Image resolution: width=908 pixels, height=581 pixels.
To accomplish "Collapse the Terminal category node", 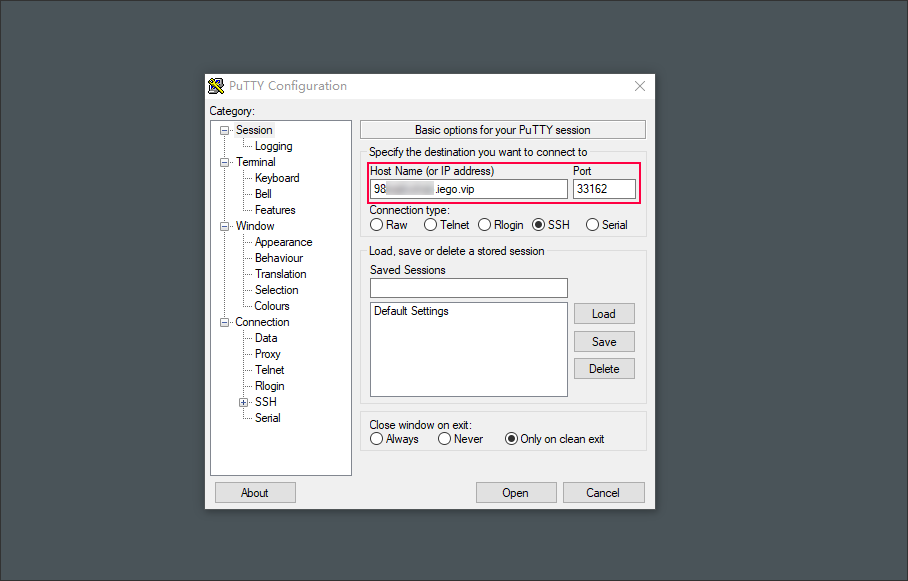I will tap(226, 162).
